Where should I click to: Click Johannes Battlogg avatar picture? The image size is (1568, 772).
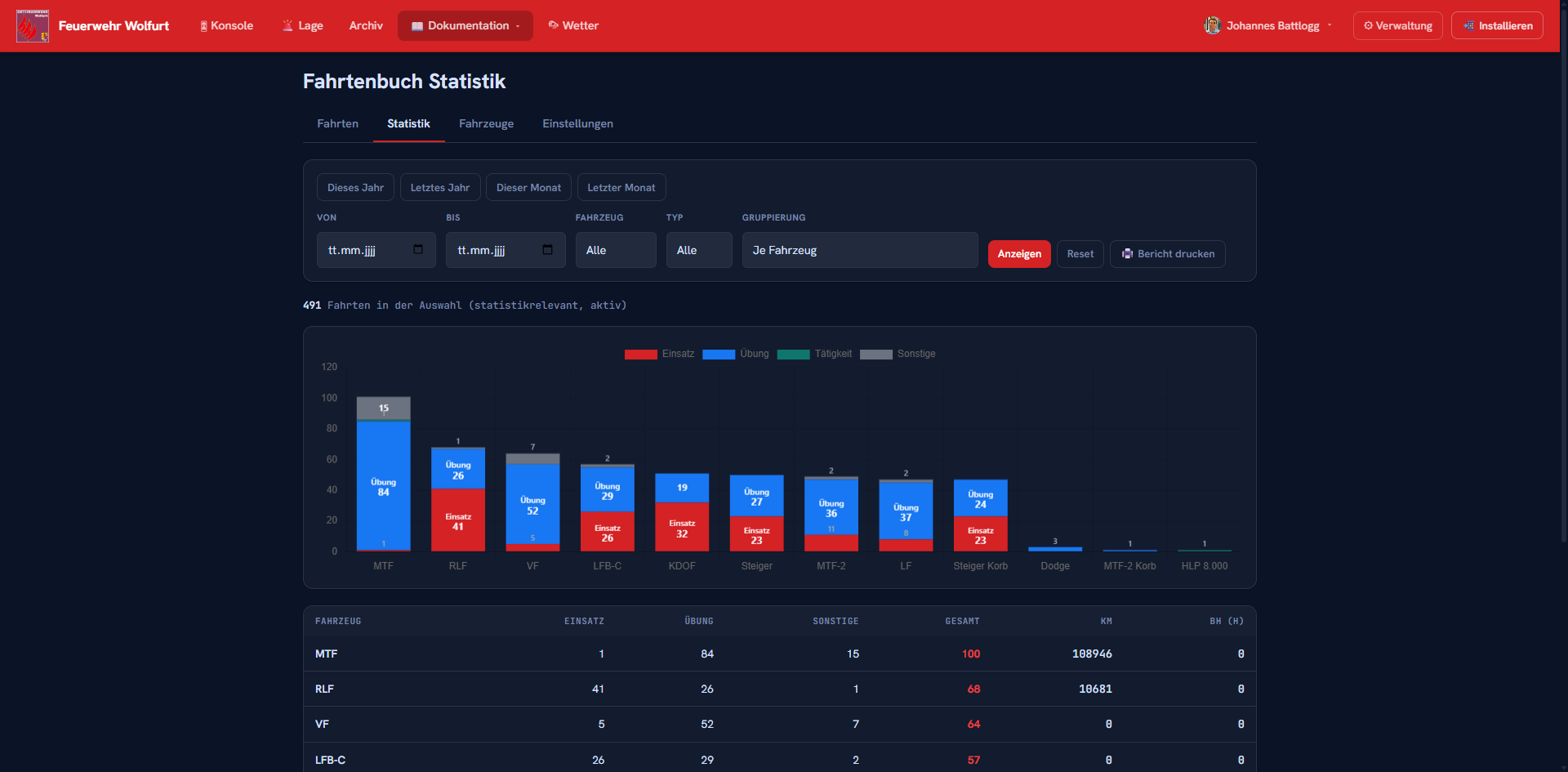(x=1212, y=25)
